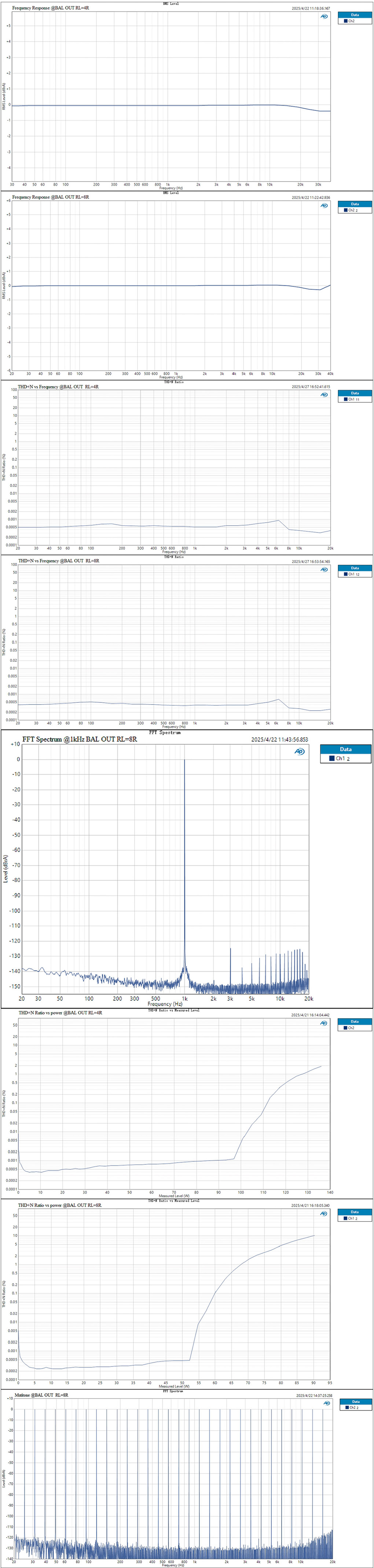Click the timestamp 2025/4/22 11:43:56.853
The height and width of the screenshot is (1568, 374).
[280, 740]
